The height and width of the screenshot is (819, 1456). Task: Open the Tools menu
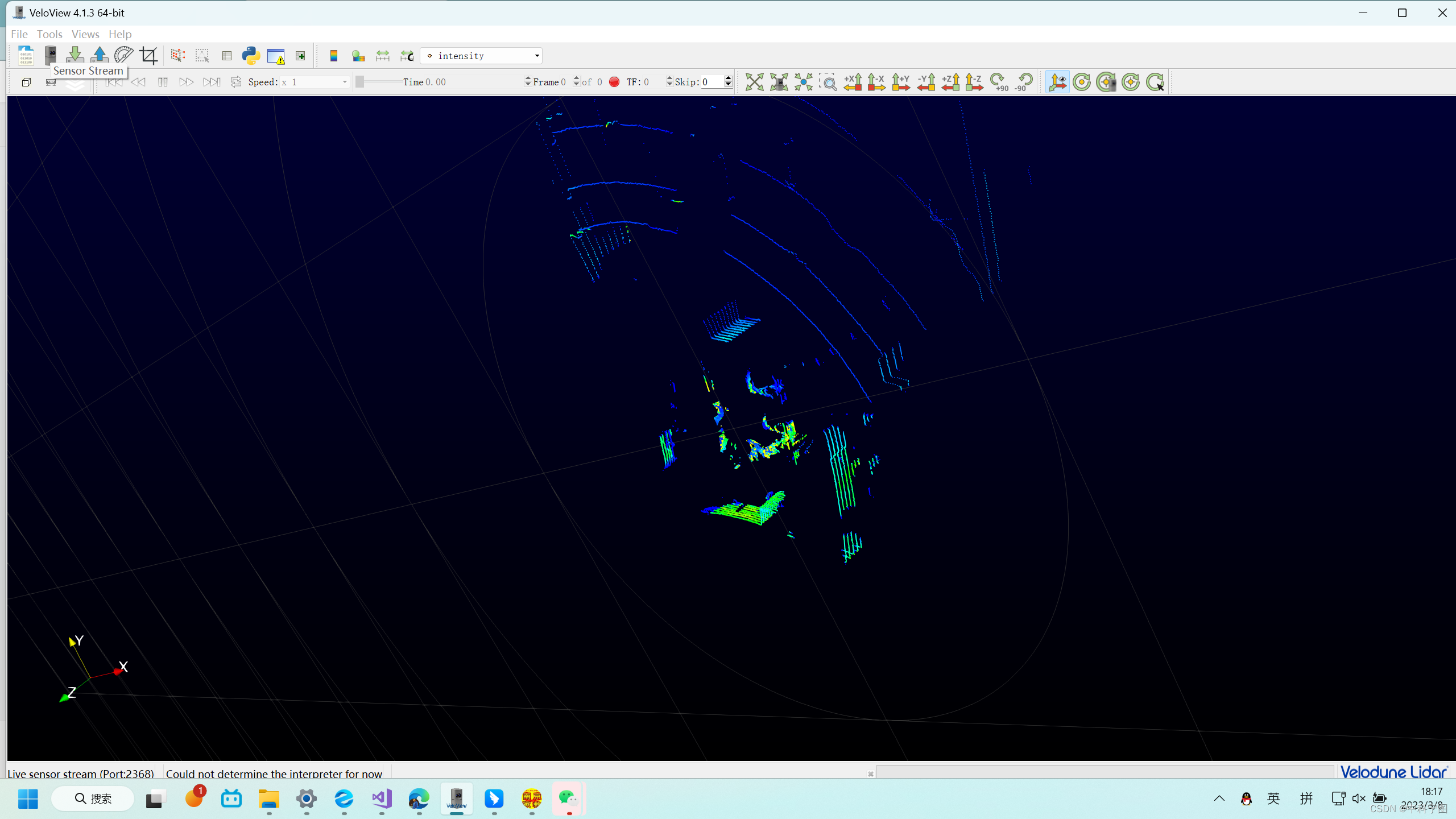pos(49,34)
